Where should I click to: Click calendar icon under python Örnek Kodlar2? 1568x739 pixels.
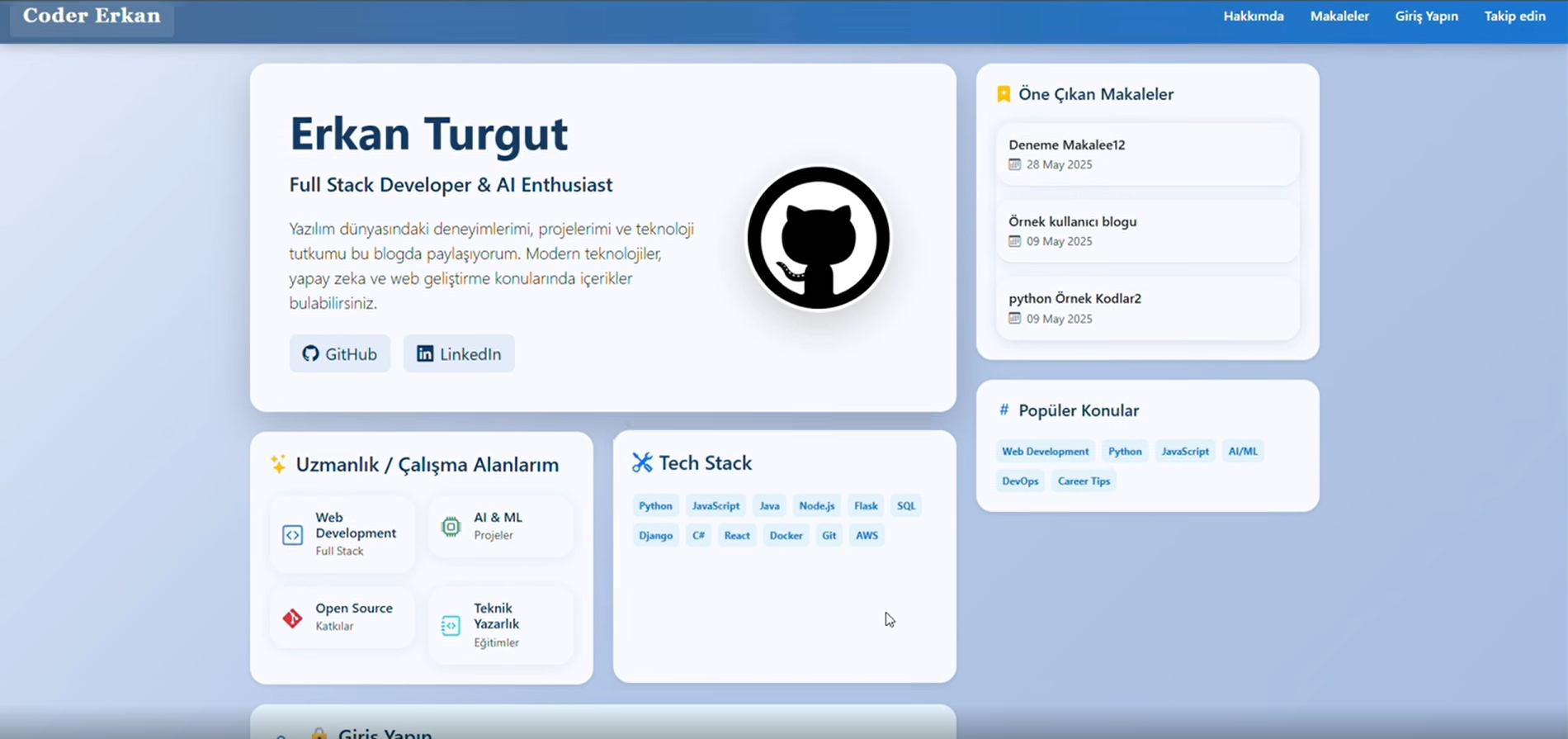tap(1014, 319)
